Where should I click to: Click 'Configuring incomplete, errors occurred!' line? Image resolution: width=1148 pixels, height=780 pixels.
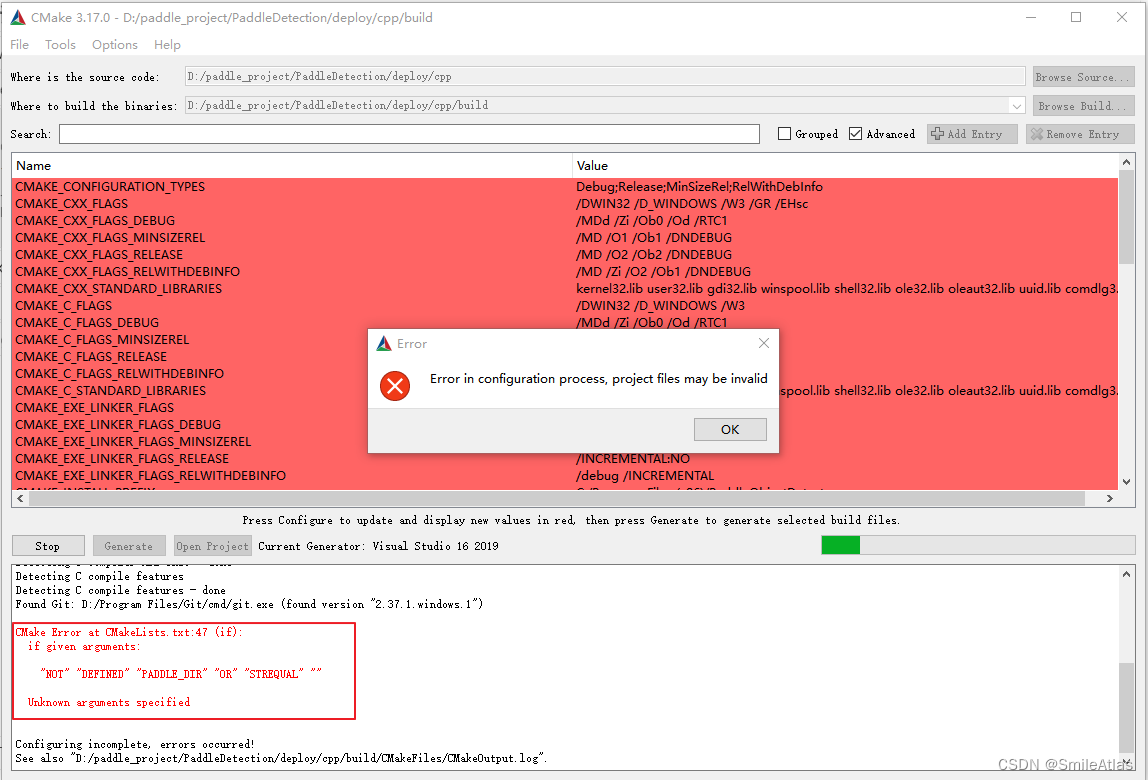point(135,744)
